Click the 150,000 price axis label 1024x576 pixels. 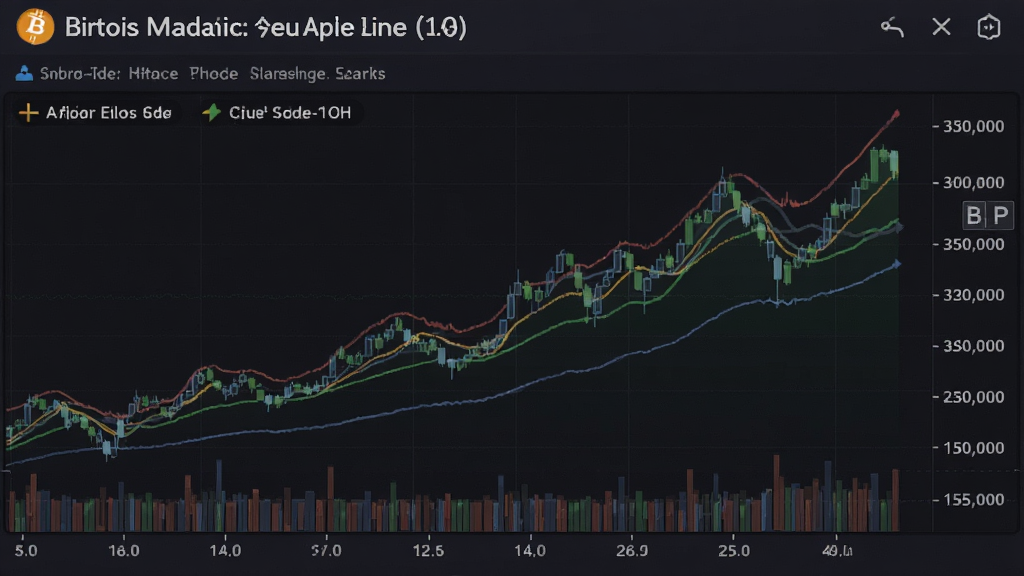pos(974,448)
